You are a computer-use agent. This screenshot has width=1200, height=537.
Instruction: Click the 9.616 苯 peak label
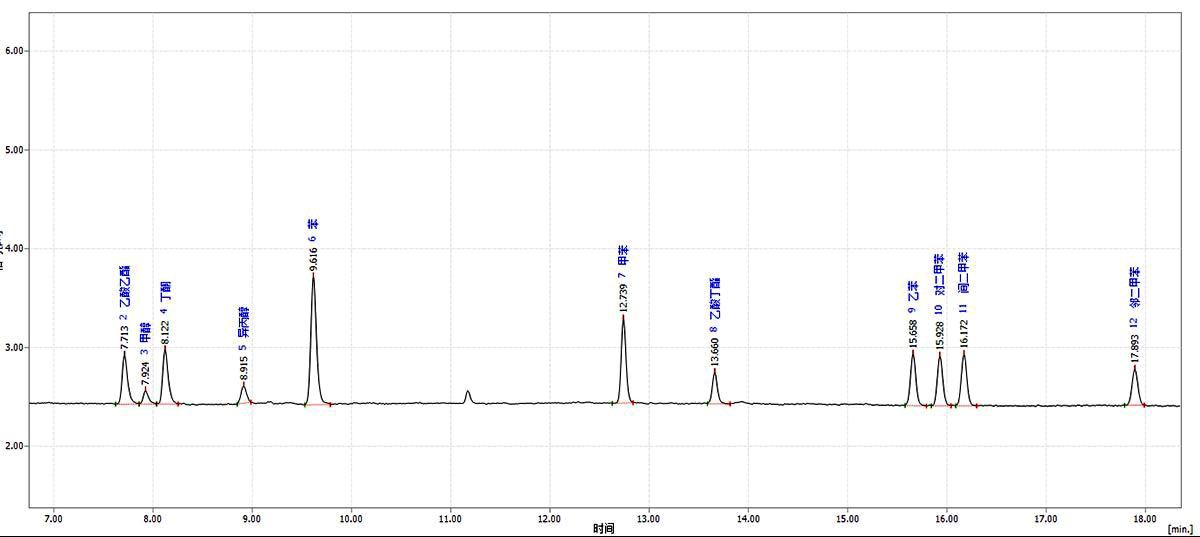[x=313, y=245]
